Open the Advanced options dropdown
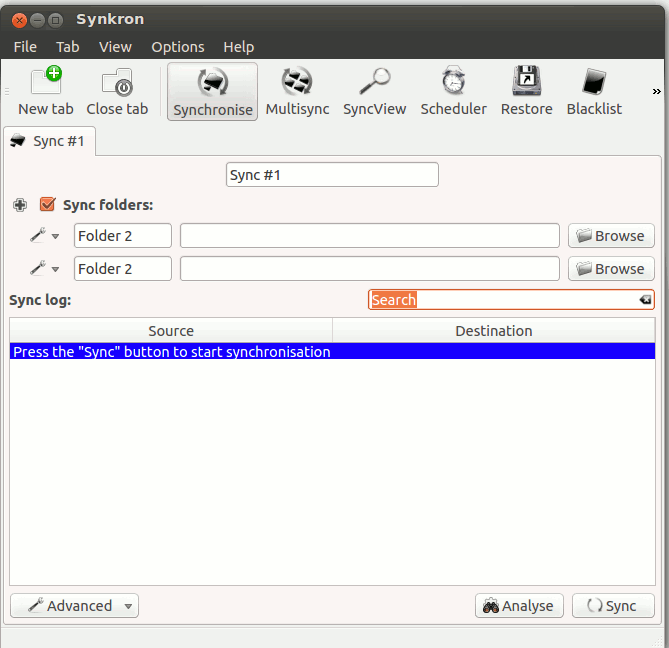669x648 pixels. click(74, 605)
